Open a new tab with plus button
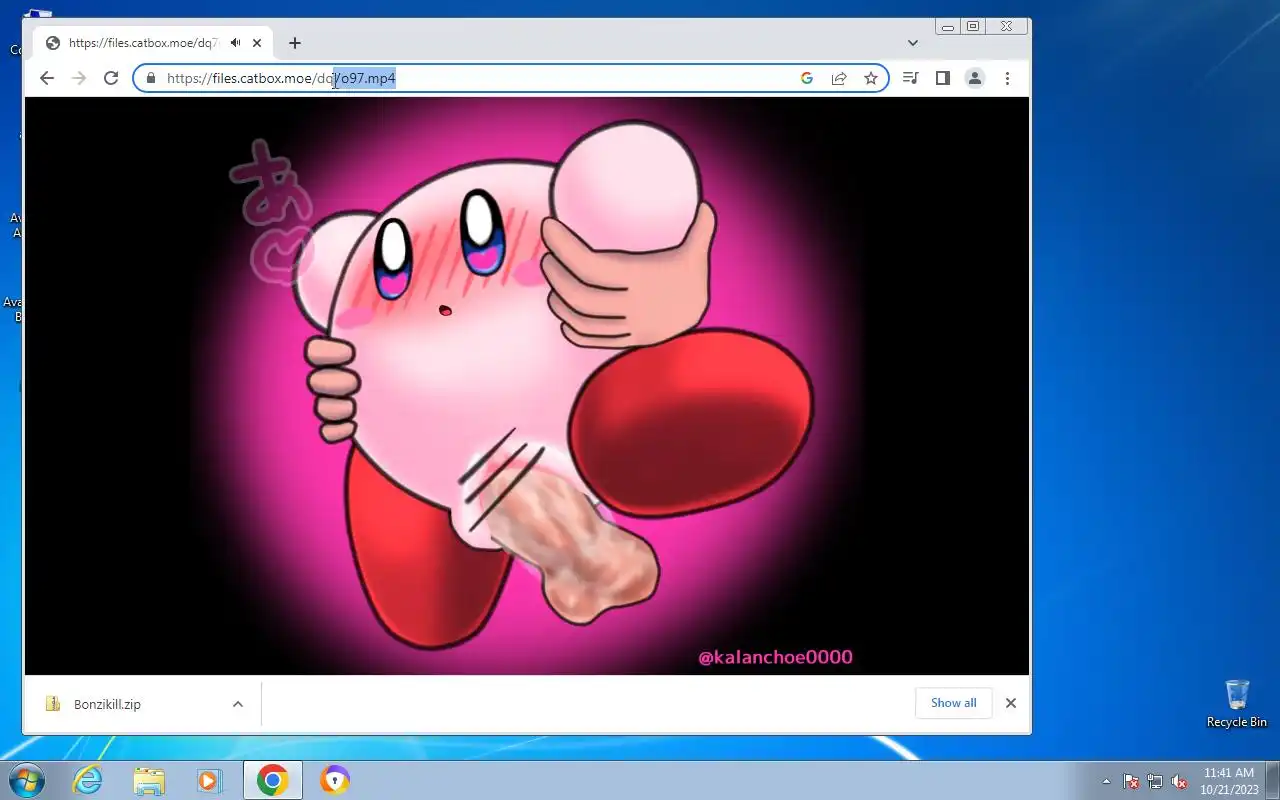Viewport: 1280px width, 800px height. pyautogui.click(x=294, y=43)
